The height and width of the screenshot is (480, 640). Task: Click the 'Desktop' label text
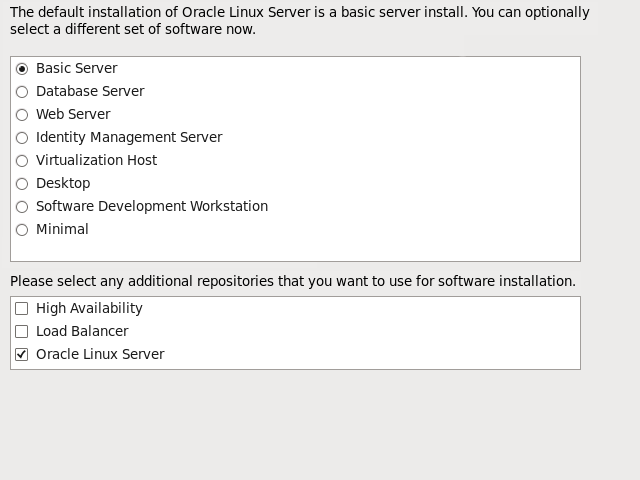click(x=63, y=183)
